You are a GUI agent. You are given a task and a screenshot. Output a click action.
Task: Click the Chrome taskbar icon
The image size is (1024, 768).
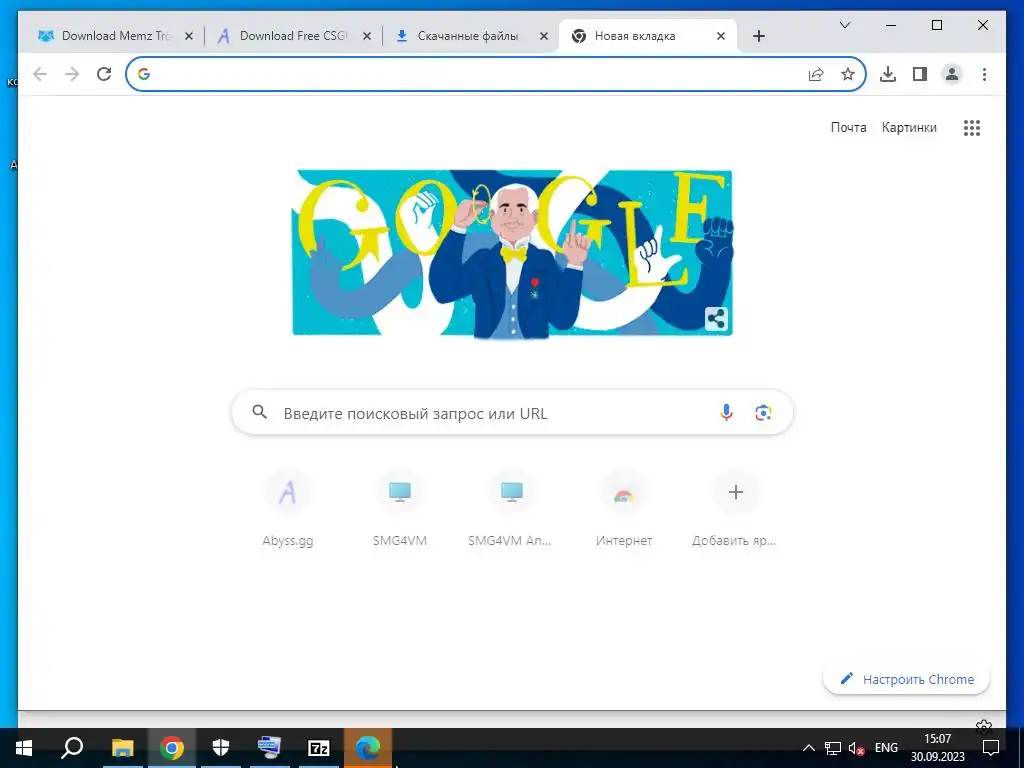tap(172, 747)
